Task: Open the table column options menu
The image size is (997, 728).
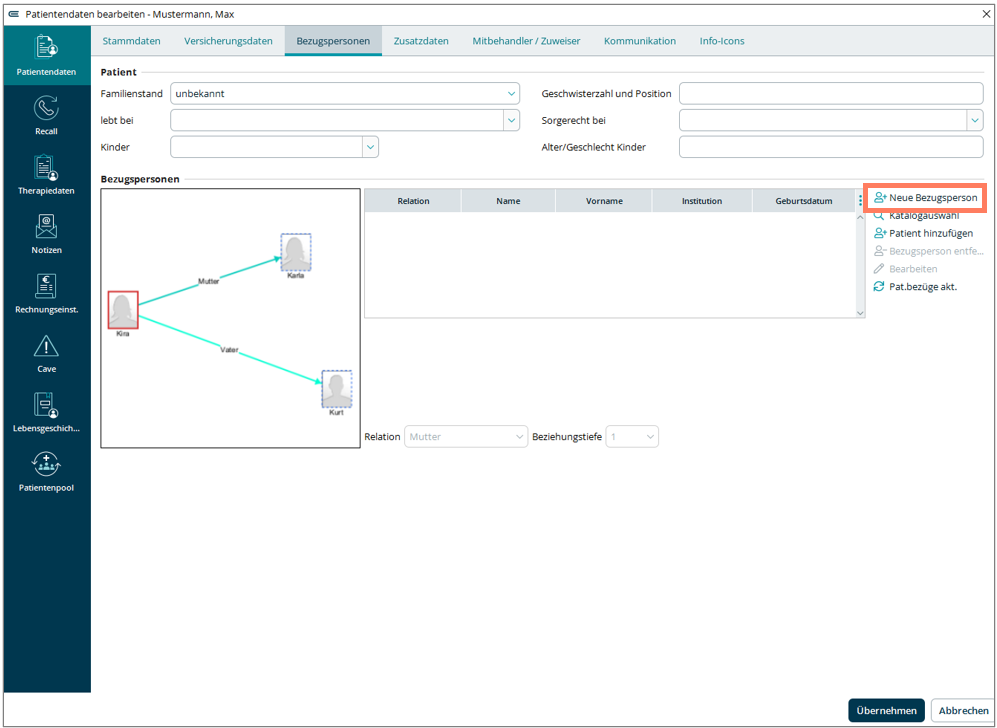Action: pos(860,201)
